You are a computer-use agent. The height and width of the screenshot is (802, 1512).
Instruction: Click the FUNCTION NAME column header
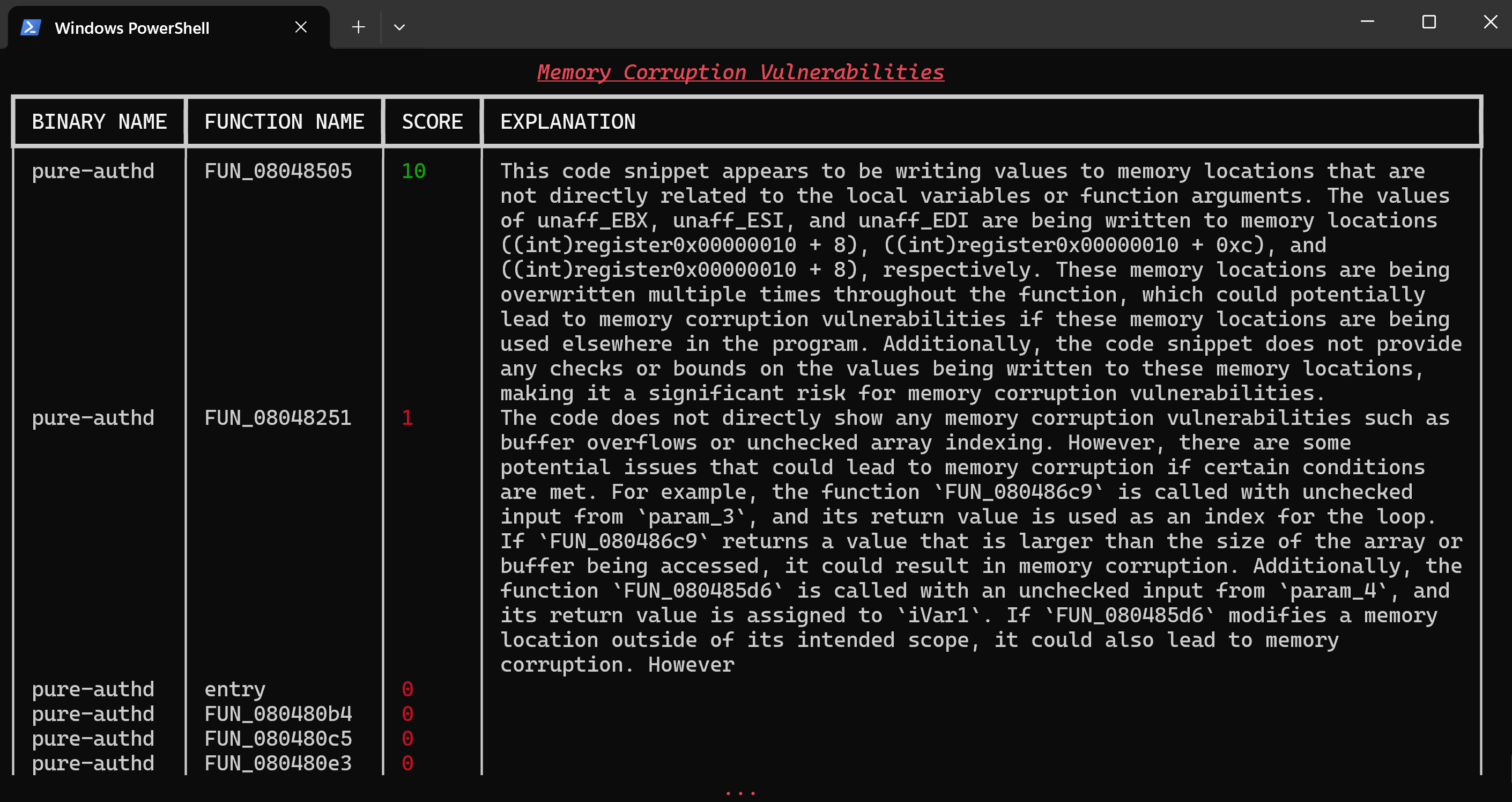tap(284, 122)
